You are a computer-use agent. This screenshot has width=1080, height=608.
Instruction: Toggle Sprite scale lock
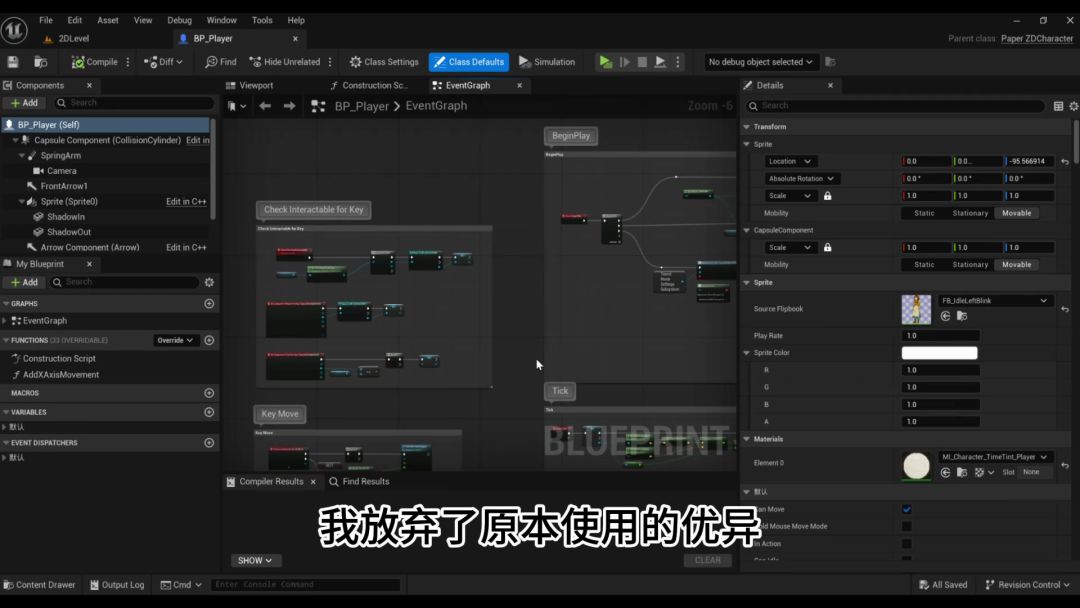click(827, 196)
